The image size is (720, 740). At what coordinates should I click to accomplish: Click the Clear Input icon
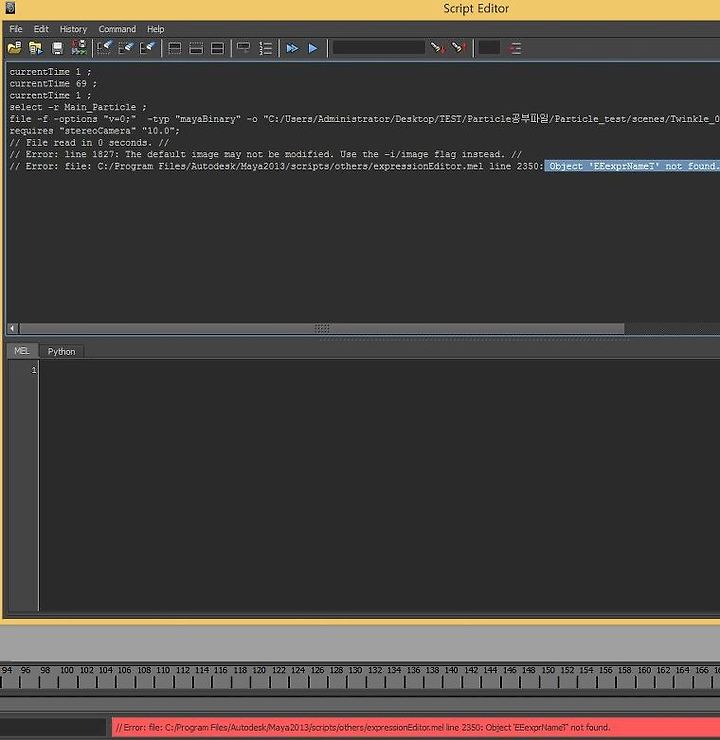126,48
